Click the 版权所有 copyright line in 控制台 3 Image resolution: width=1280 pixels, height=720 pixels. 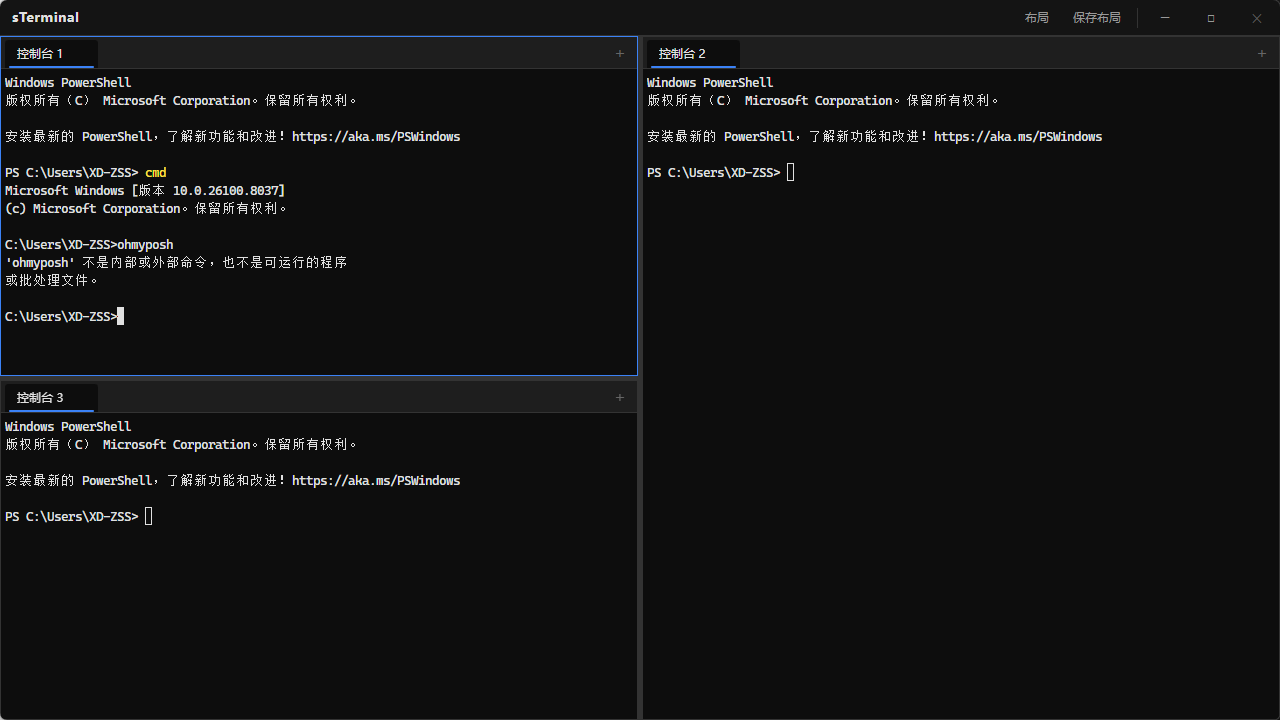point(182,445)
